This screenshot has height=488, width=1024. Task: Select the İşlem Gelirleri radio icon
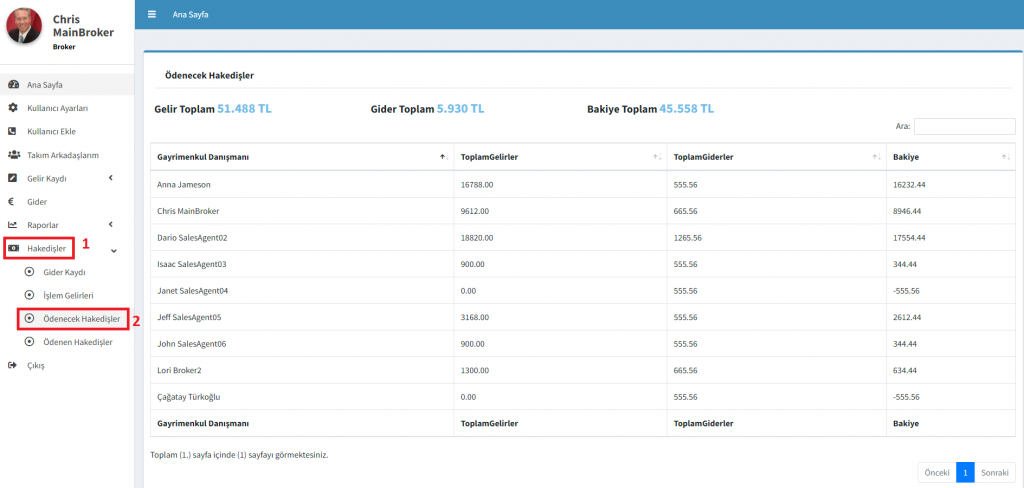pyautogui.click(x=29, y=295)
